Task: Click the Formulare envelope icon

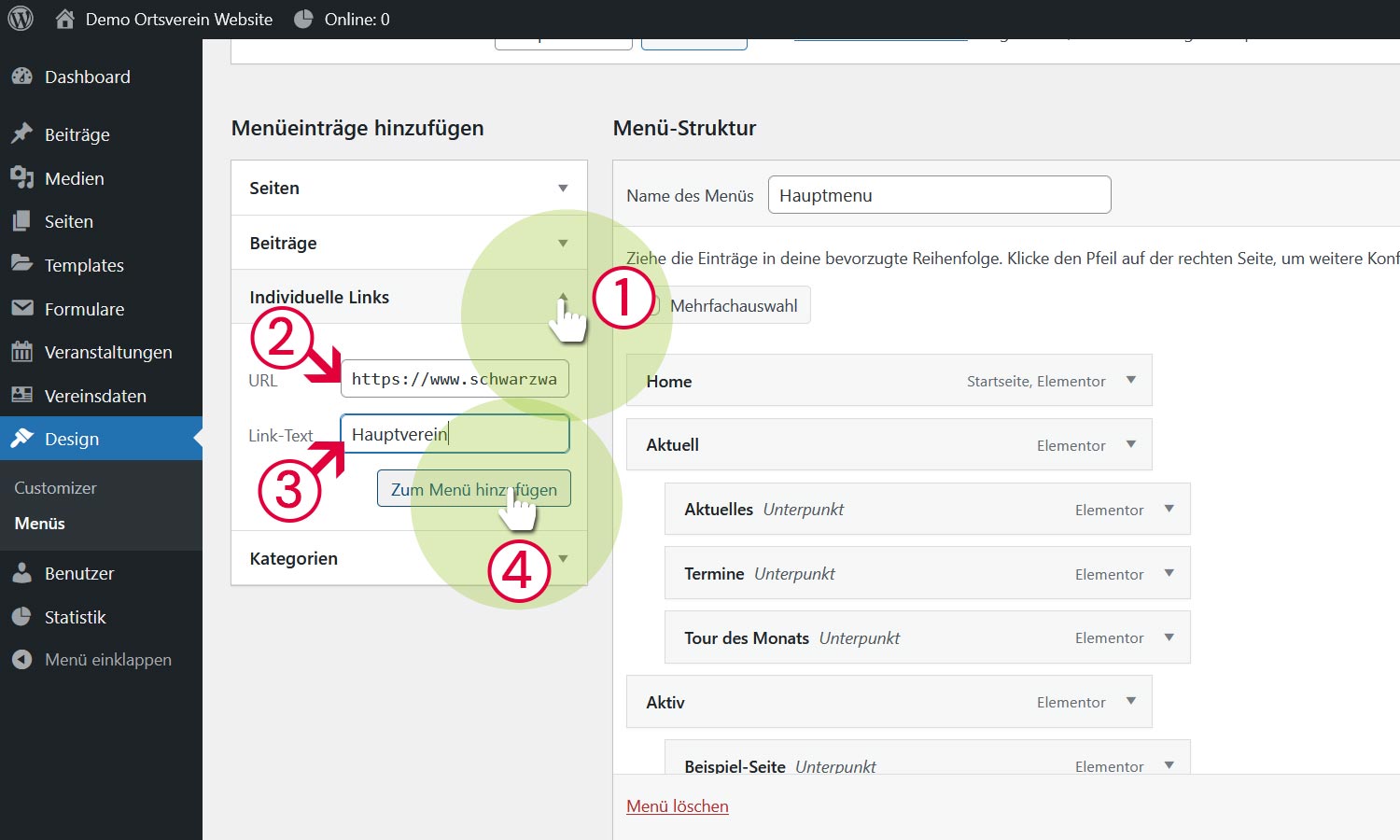Action: 22,308
